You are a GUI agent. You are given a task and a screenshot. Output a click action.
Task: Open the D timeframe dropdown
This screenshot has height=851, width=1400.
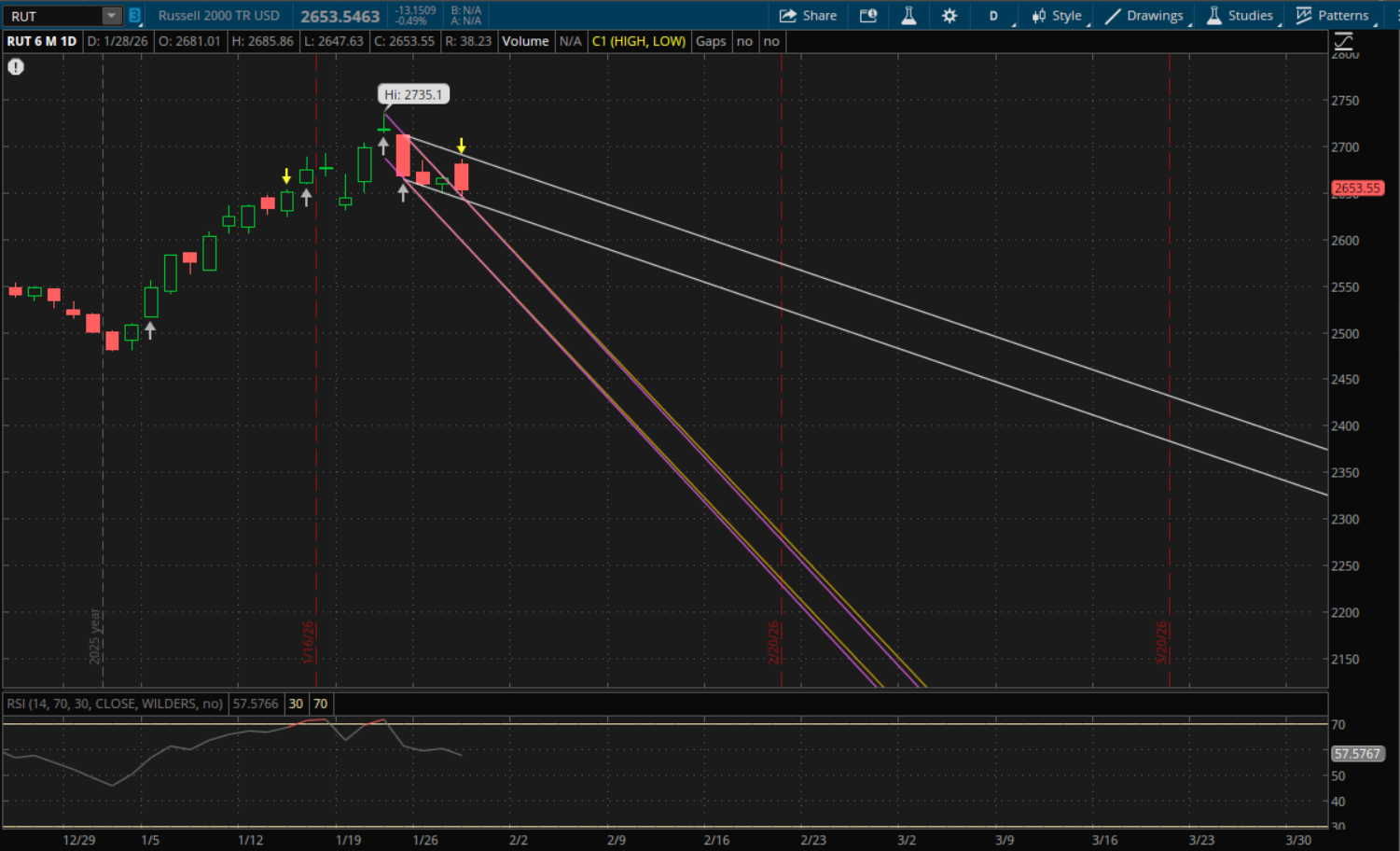pyautogui.click(x=994, y=16)
